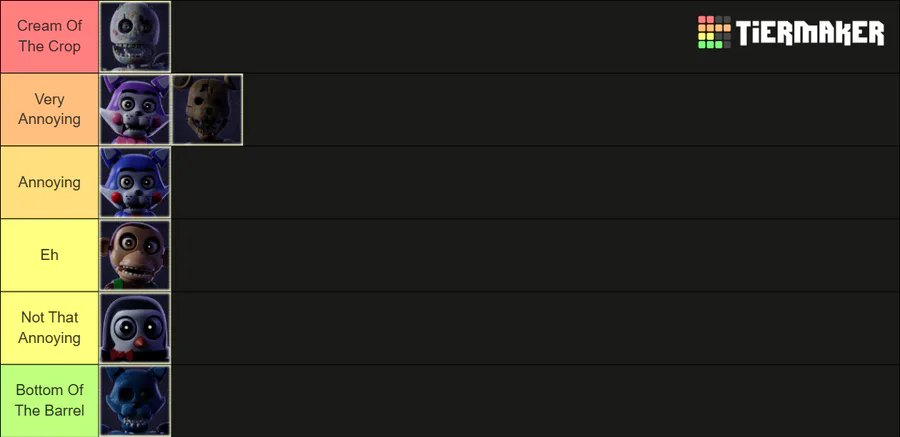This screenshot has height=437, width=900.
Task: Click the Eh tier label
Action: click(x=49, y=255)
